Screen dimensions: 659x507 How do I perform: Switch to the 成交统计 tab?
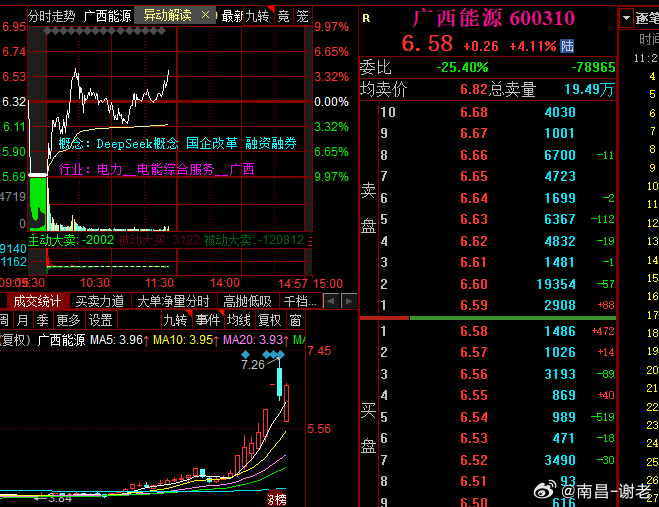(37, 301)
